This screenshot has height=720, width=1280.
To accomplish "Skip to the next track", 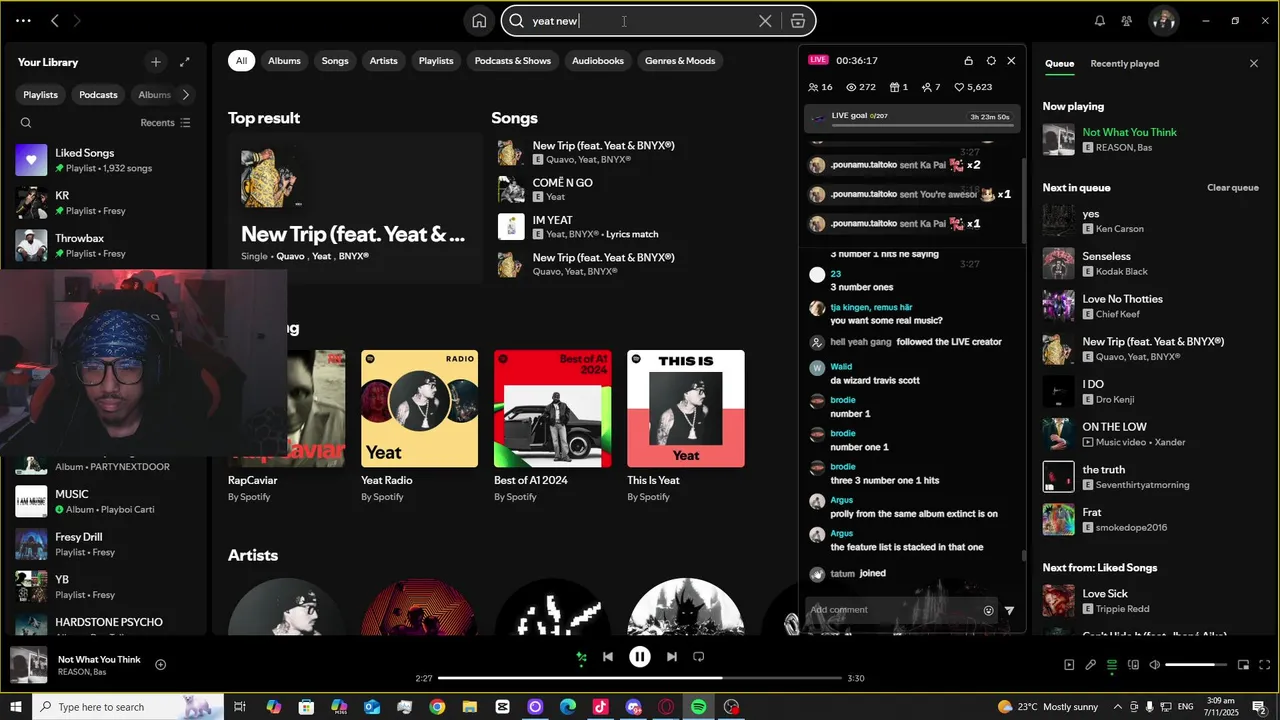I will click(x=672, y=657).
